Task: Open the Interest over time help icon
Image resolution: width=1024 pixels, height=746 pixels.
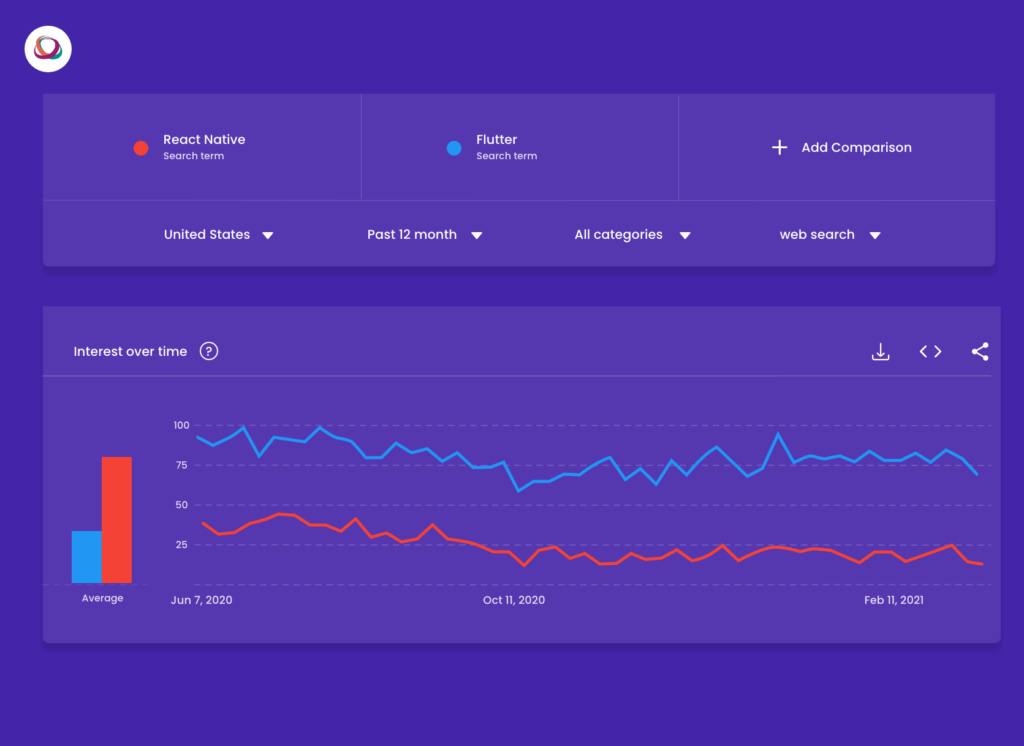Action: click(209, 351)
